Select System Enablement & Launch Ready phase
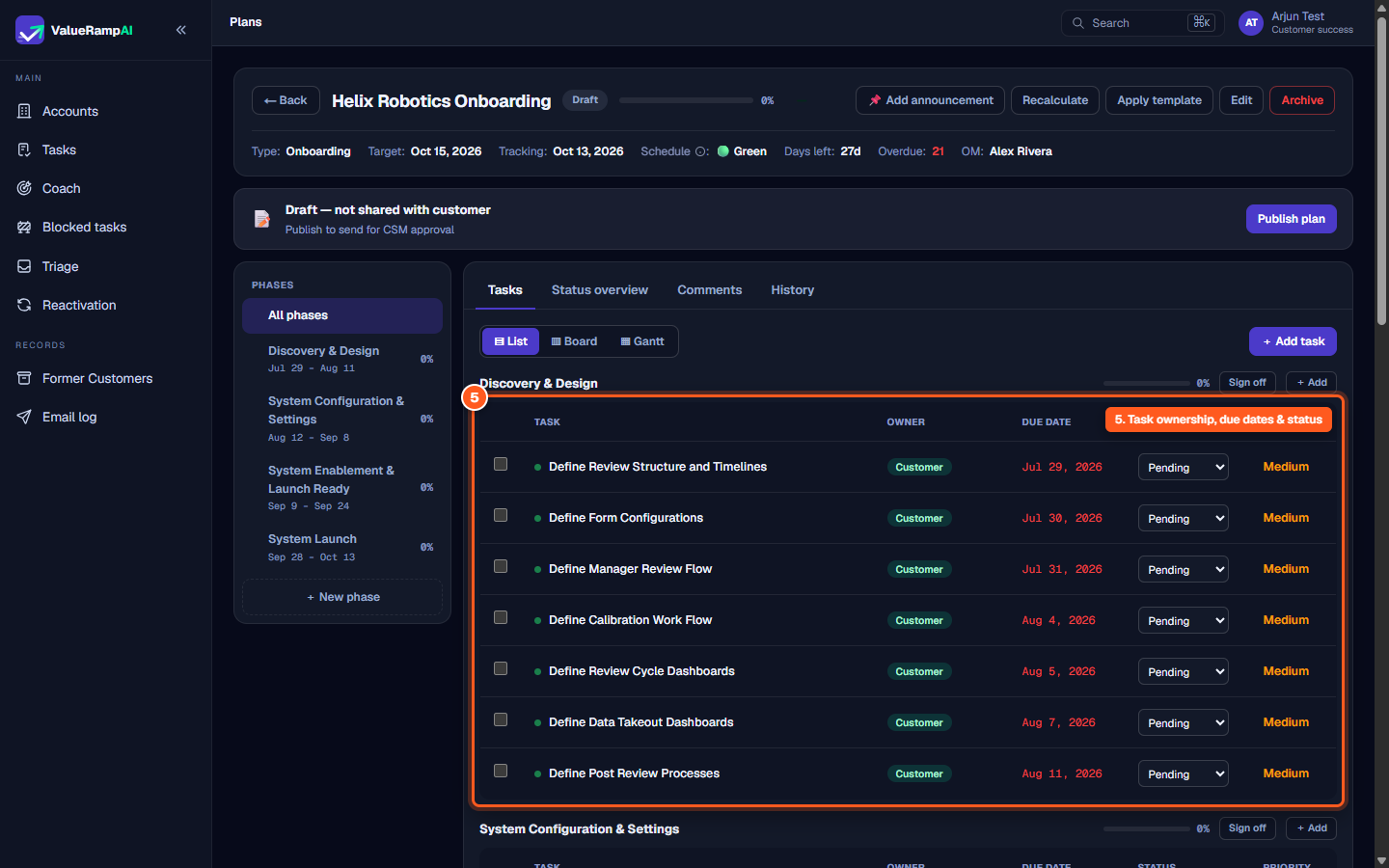 click(x=342, y=487)
